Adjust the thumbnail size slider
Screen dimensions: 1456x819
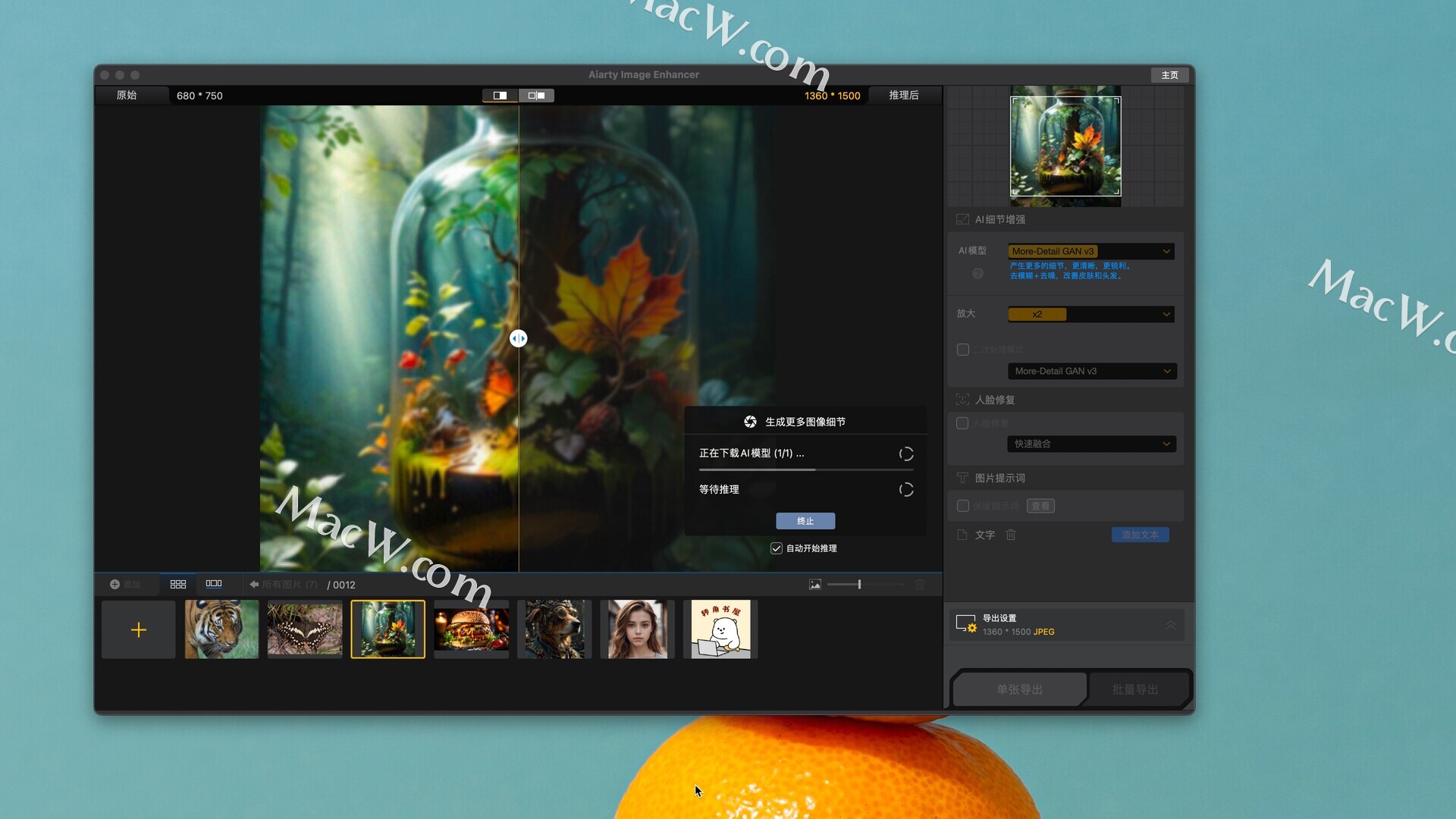(x=865, y=585)
